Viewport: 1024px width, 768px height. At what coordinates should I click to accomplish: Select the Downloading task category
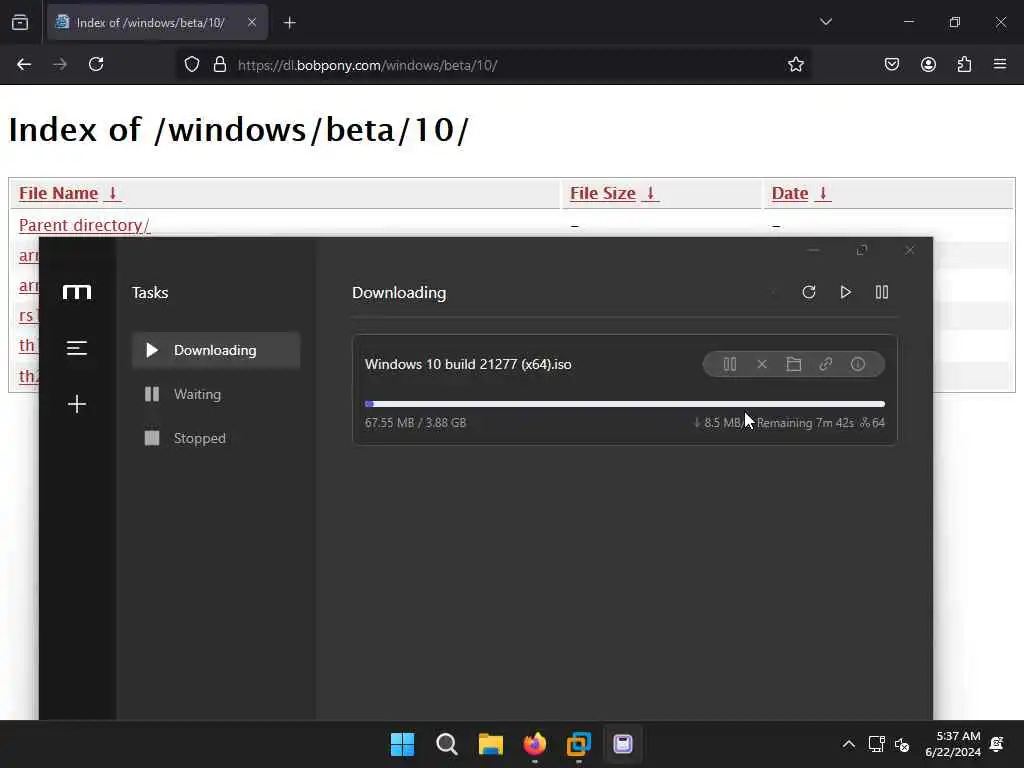[216, 350]
